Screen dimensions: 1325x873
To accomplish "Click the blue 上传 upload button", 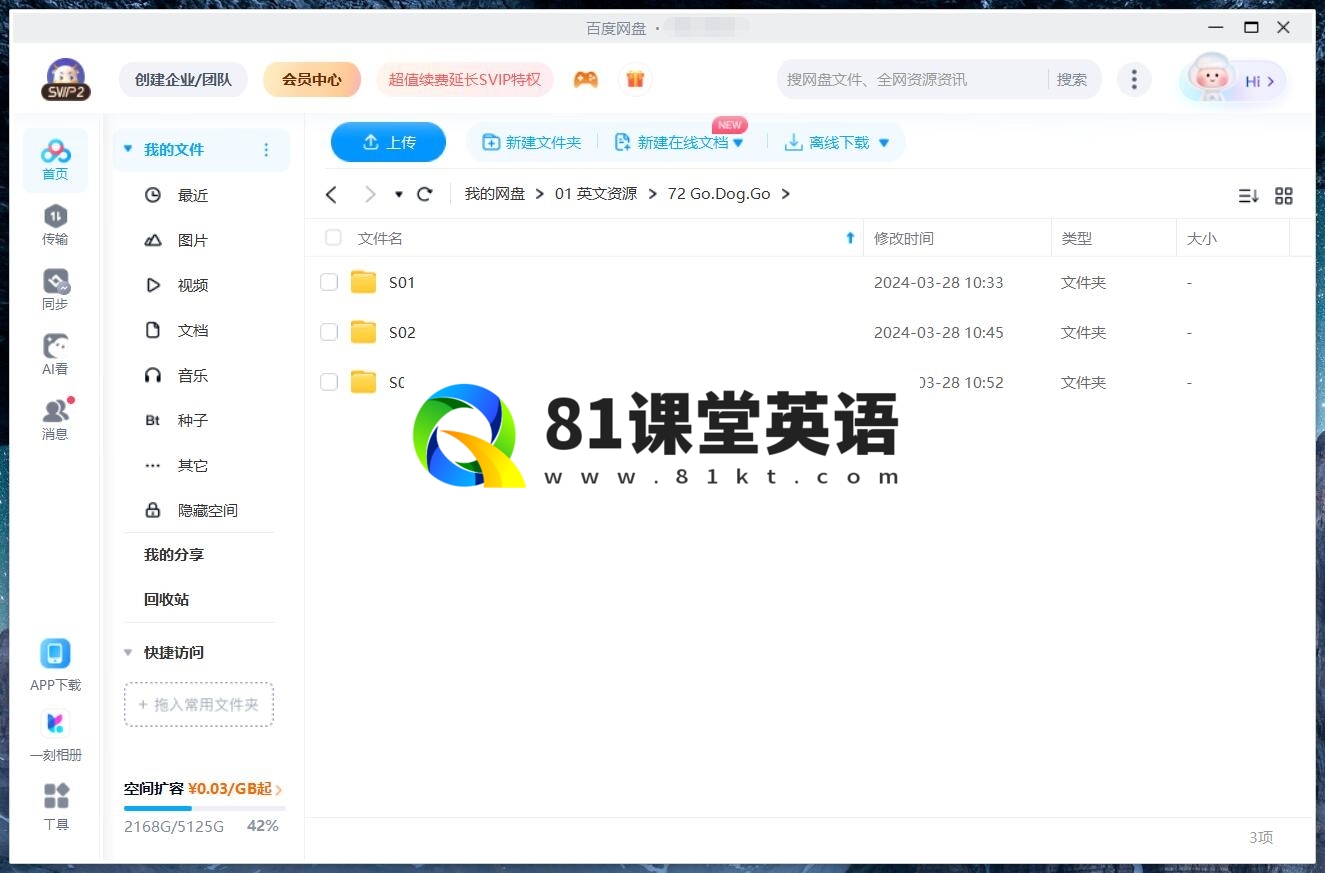I will [x=388, y=142].
